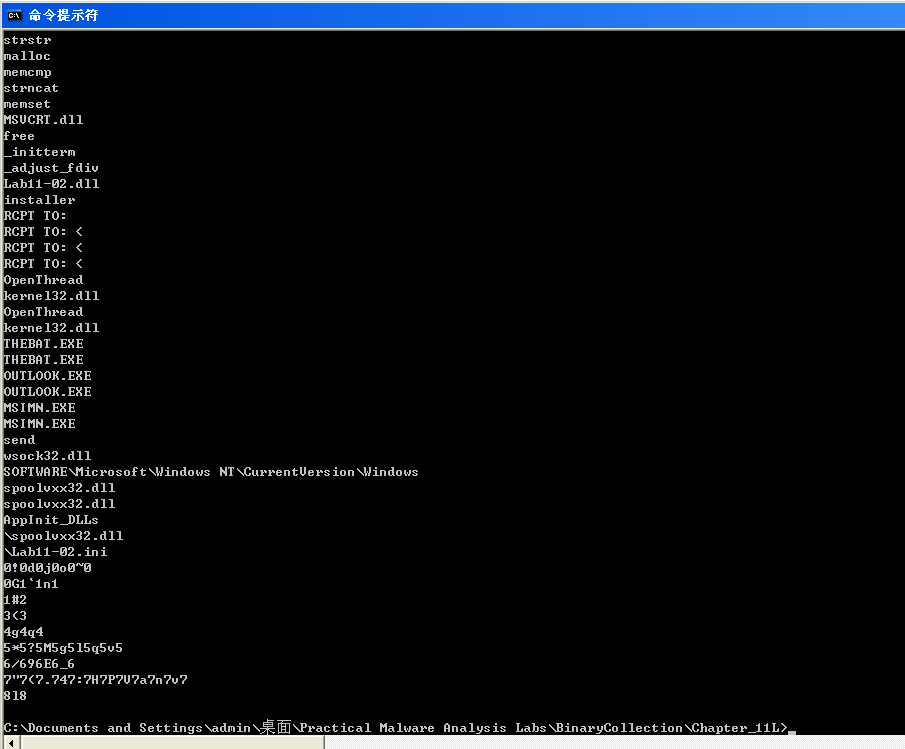Select the AppInit_DLLs string

click(x=51, y=520)
